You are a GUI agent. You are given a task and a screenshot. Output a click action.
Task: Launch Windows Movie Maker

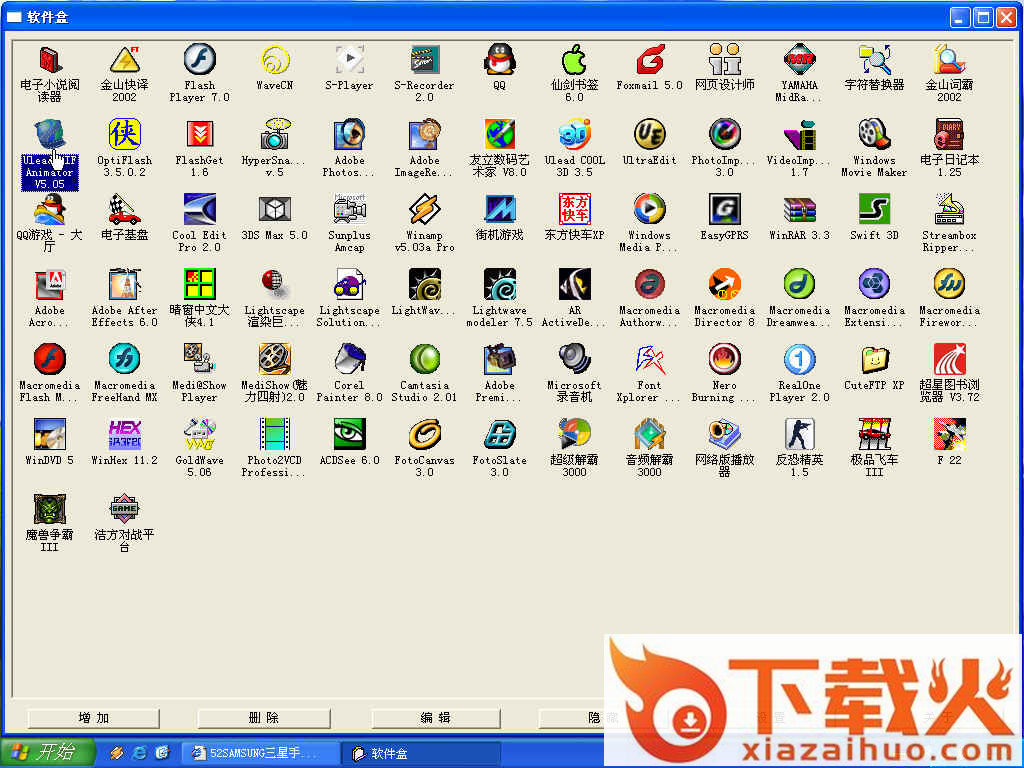coord(874,135)
